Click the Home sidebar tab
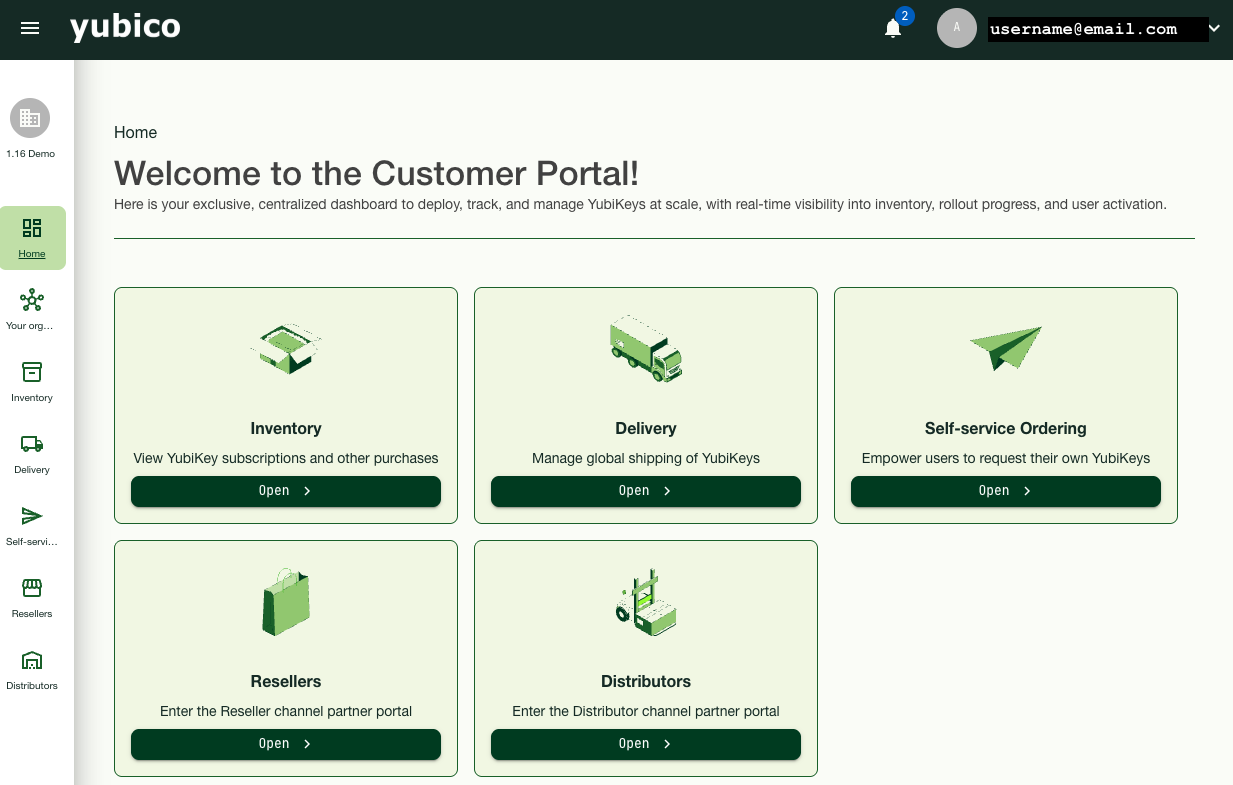 (x=32, y=238)
